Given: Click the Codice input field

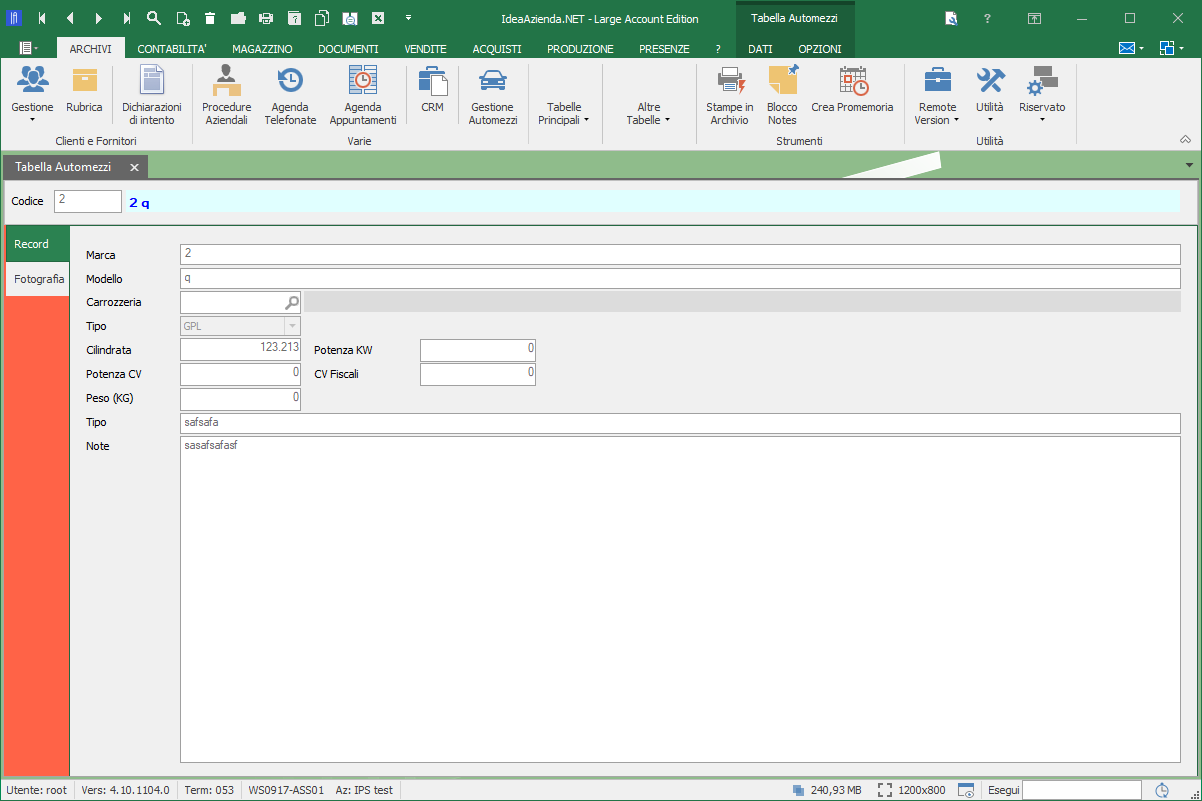Looking at the screenshot, I should click(x=88, y=201).
